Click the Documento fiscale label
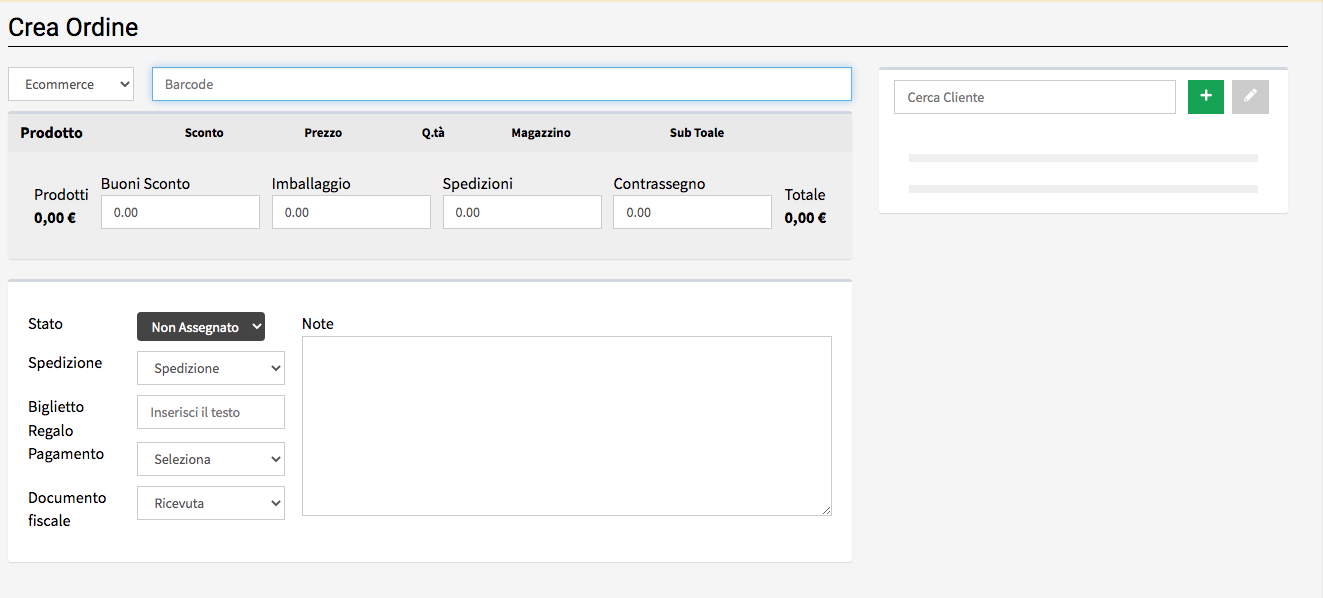The image size is (1323, 598). click(x=67, y=509)
